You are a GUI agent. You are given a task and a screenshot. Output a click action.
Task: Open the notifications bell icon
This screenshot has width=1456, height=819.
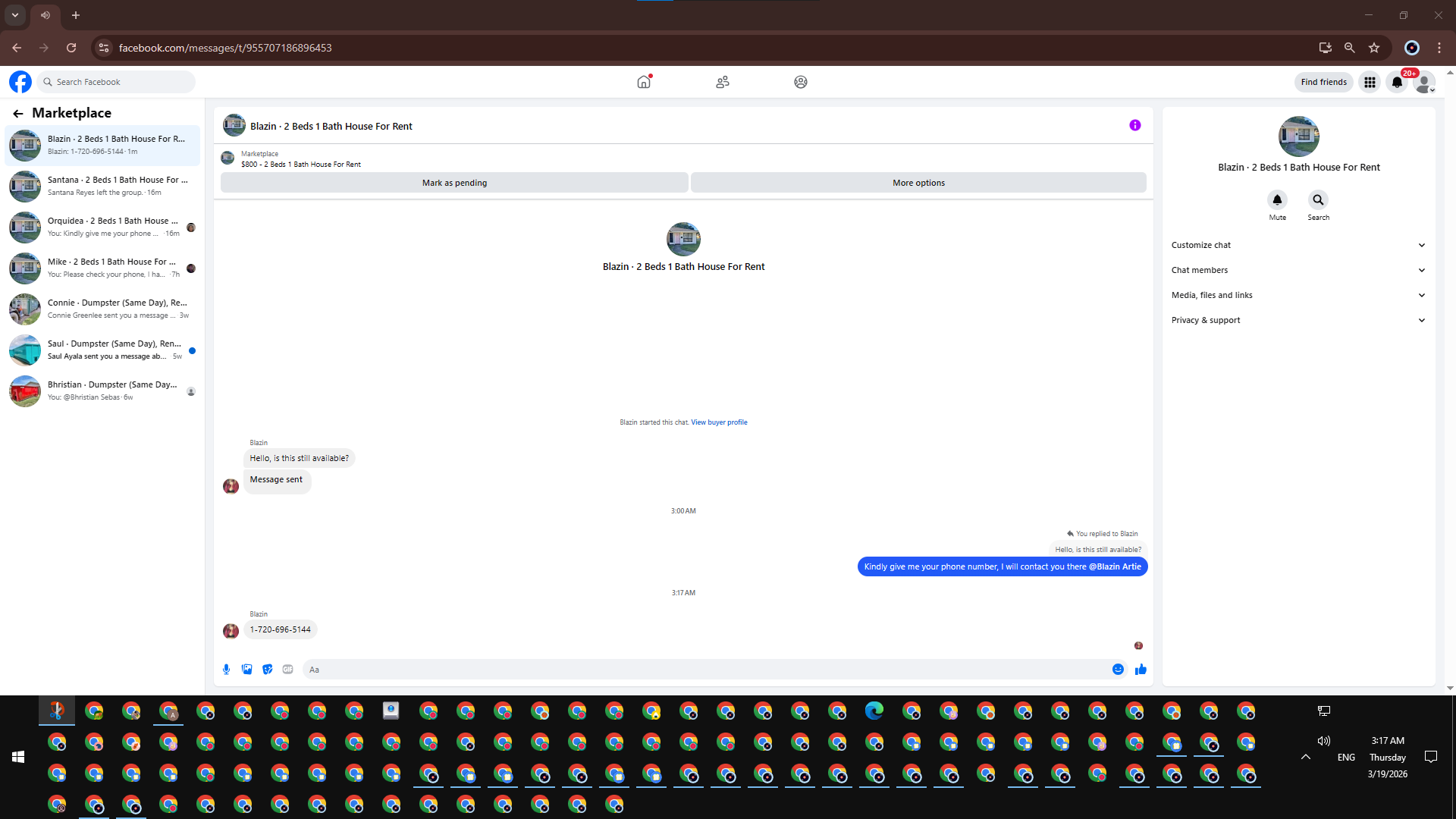pyautogui.click(x=1397, y=82)
